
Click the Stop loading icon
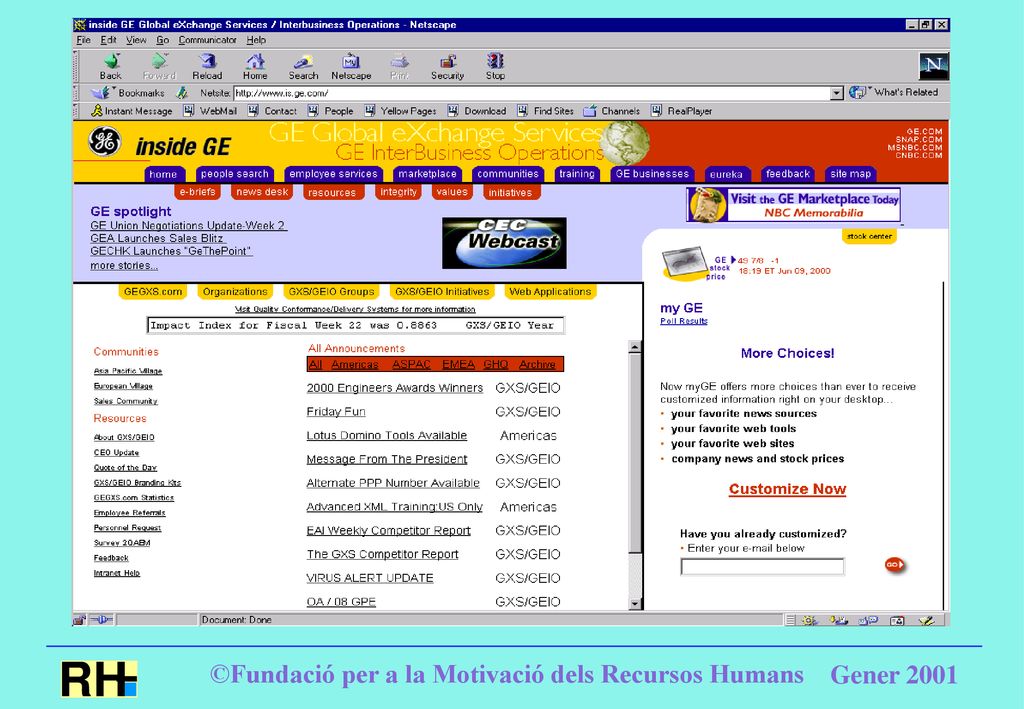[x=495, y=61]
